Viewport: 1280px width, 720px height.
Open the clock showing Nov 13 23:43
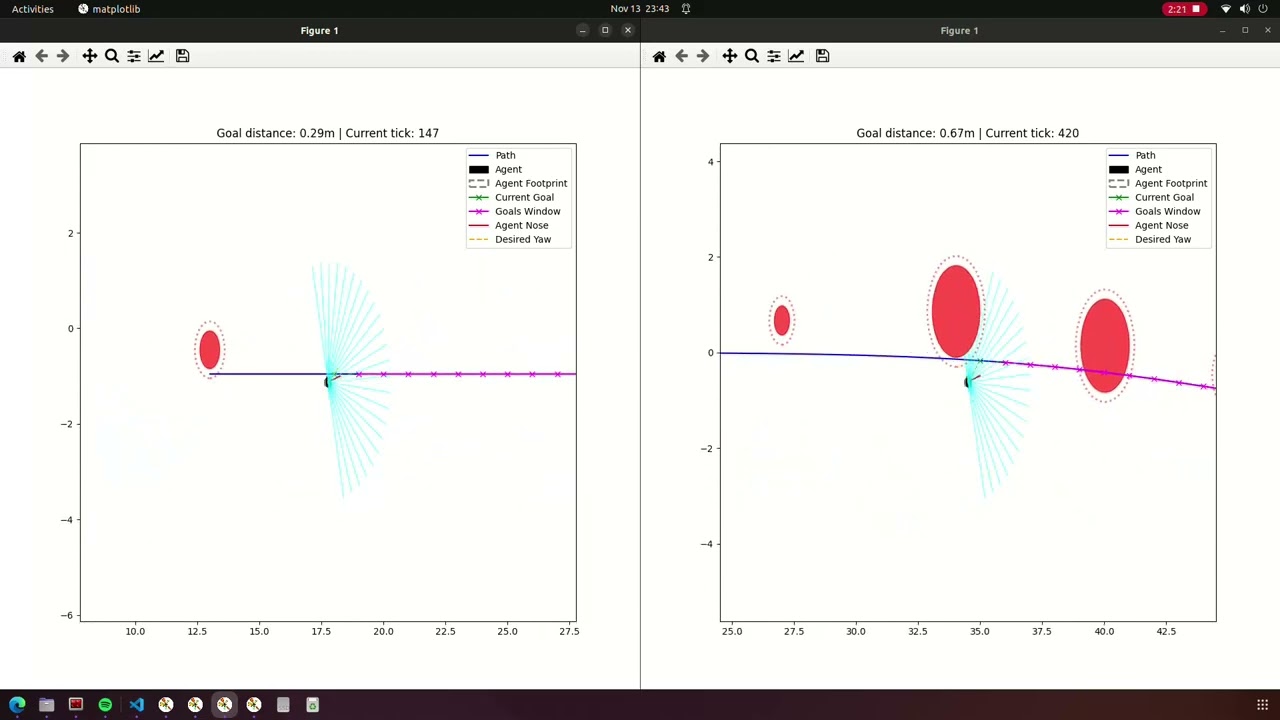[x=639, y=9]
